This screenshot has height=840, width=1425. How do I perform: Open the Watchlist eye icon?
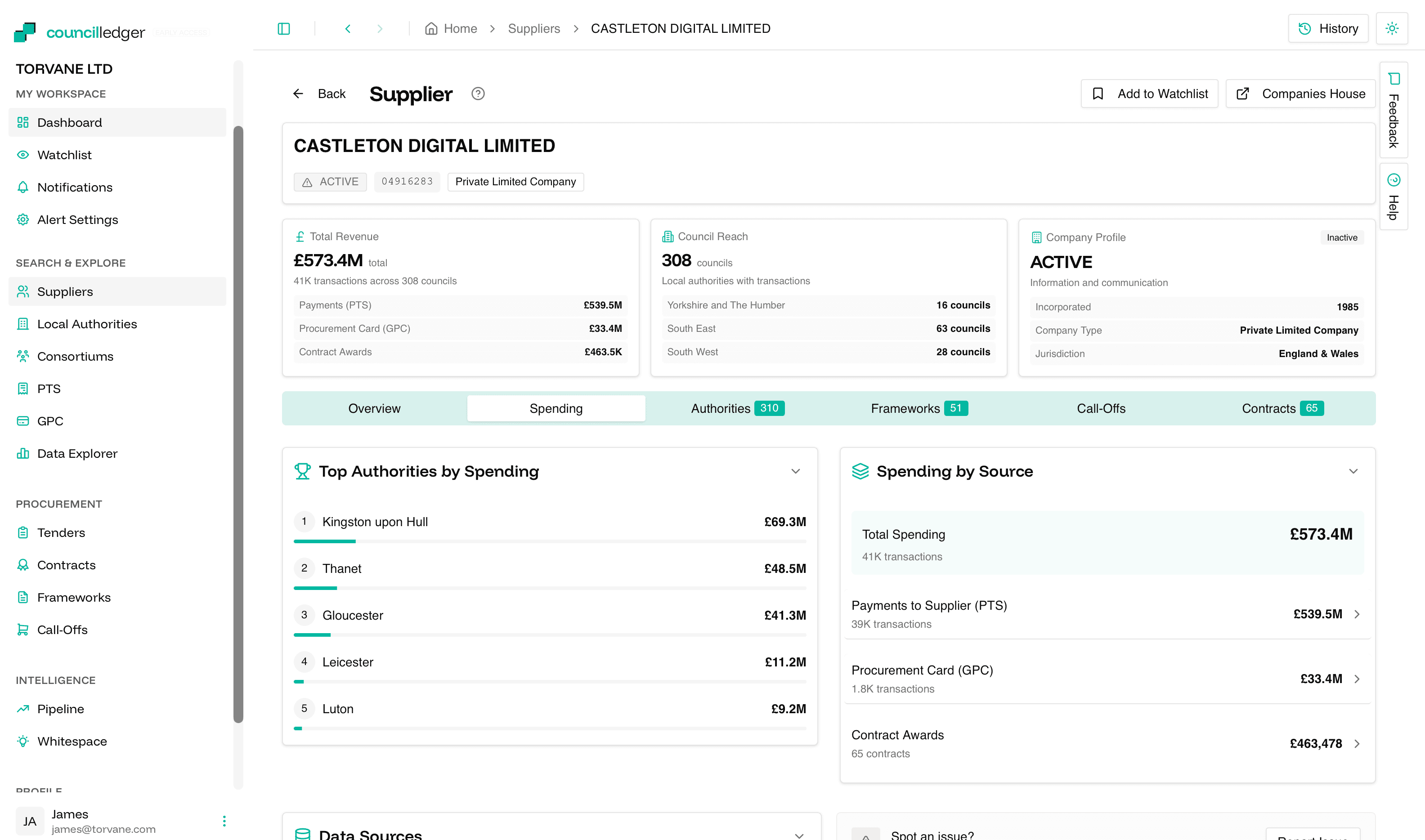(22, 155)
